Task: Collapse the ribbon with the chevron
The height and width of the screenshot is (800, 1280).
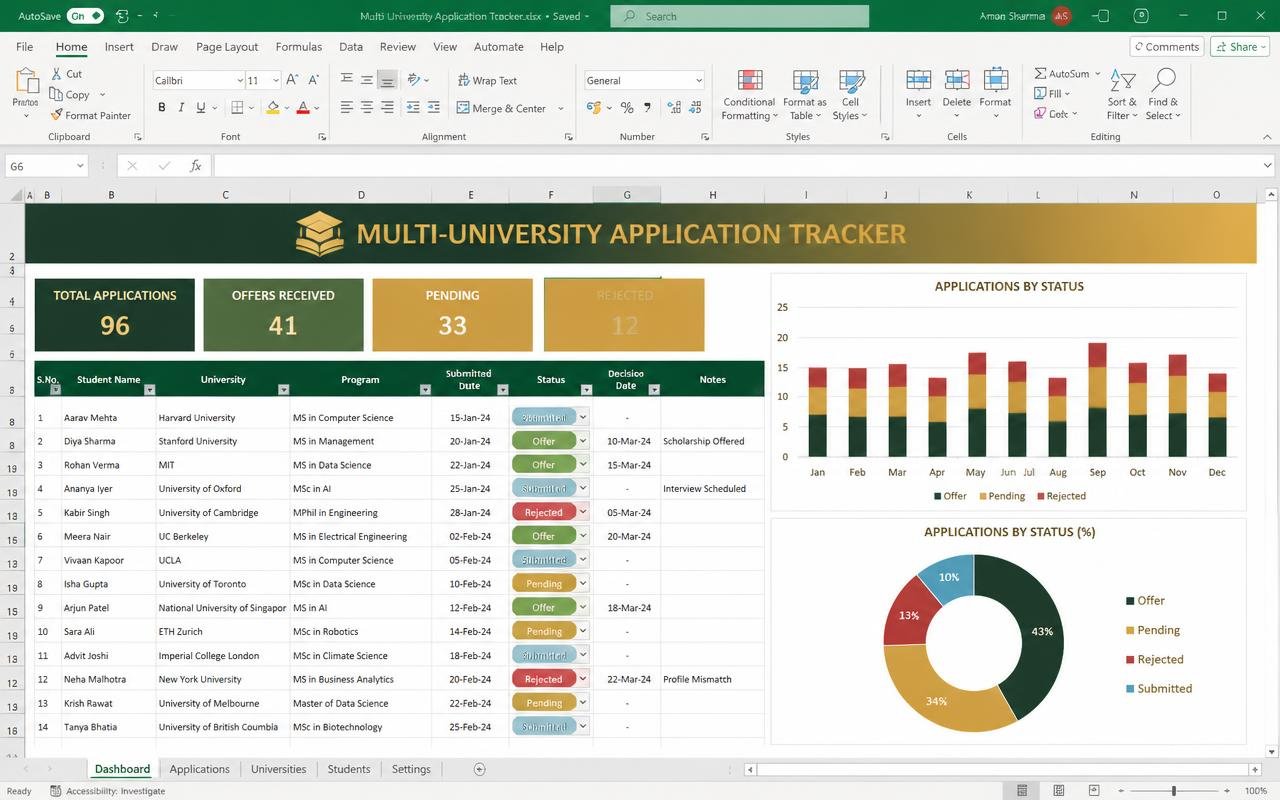Action: click(1268, 137)
